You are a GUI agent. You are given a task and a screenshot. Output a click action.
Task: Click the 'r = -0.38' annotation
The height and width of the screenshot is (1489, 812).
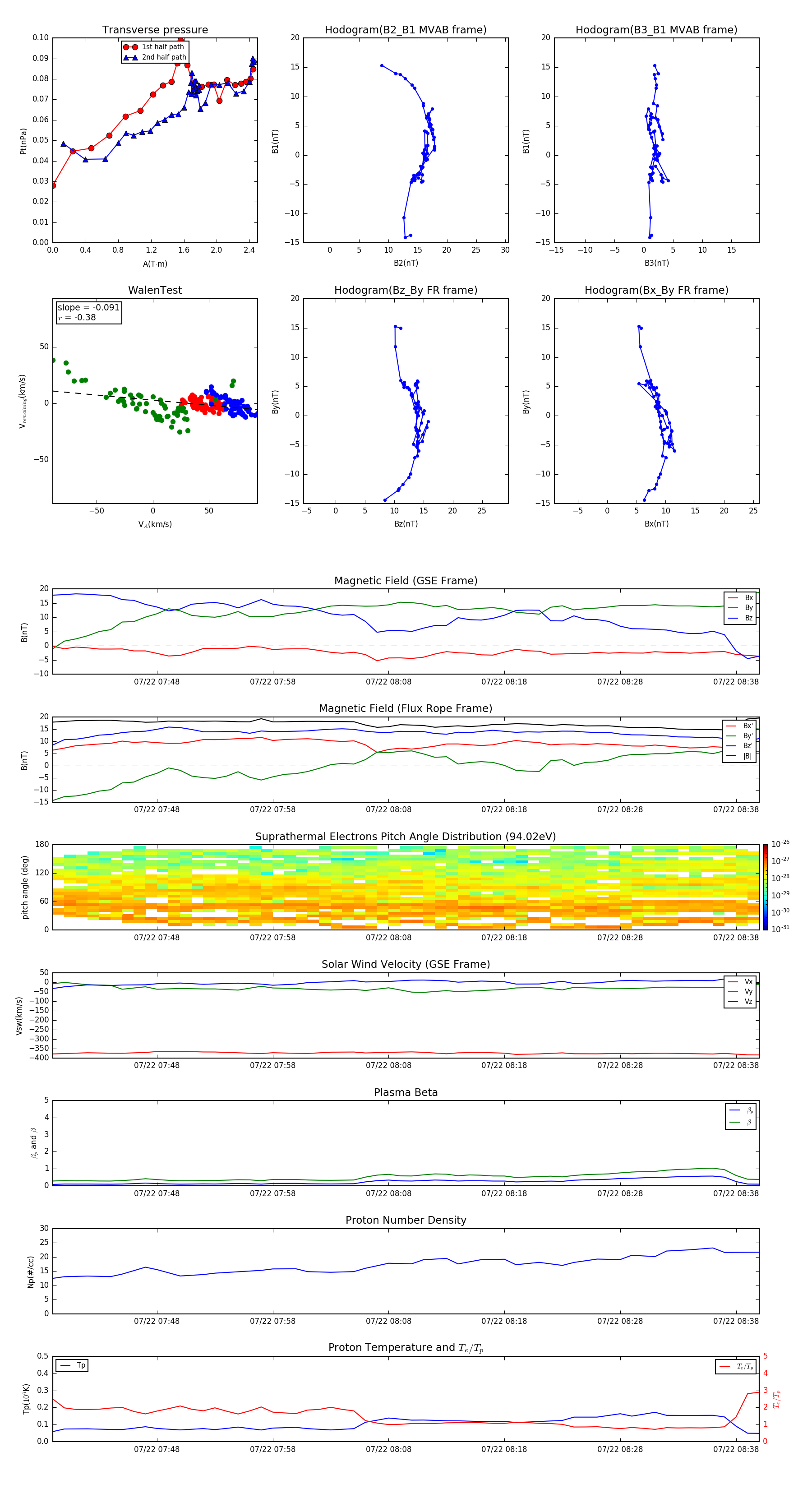coord(77,318)
